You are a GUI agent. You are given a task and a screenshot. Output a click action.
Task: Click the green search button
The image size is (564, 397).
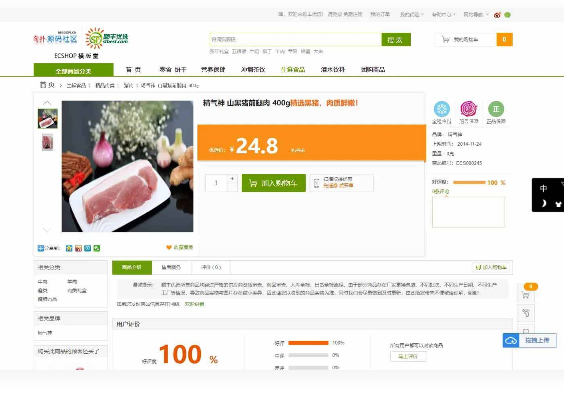396,40
